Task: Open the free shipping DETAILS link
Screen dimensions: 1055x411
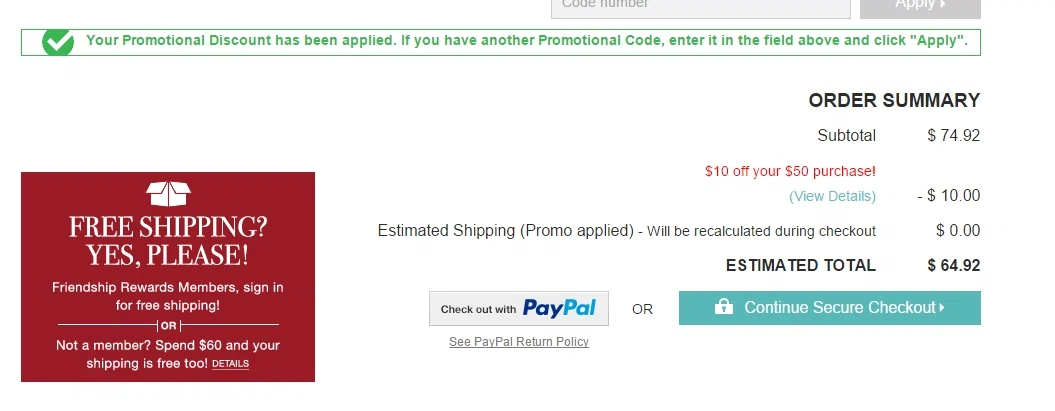Action: (x=230, y=364)
